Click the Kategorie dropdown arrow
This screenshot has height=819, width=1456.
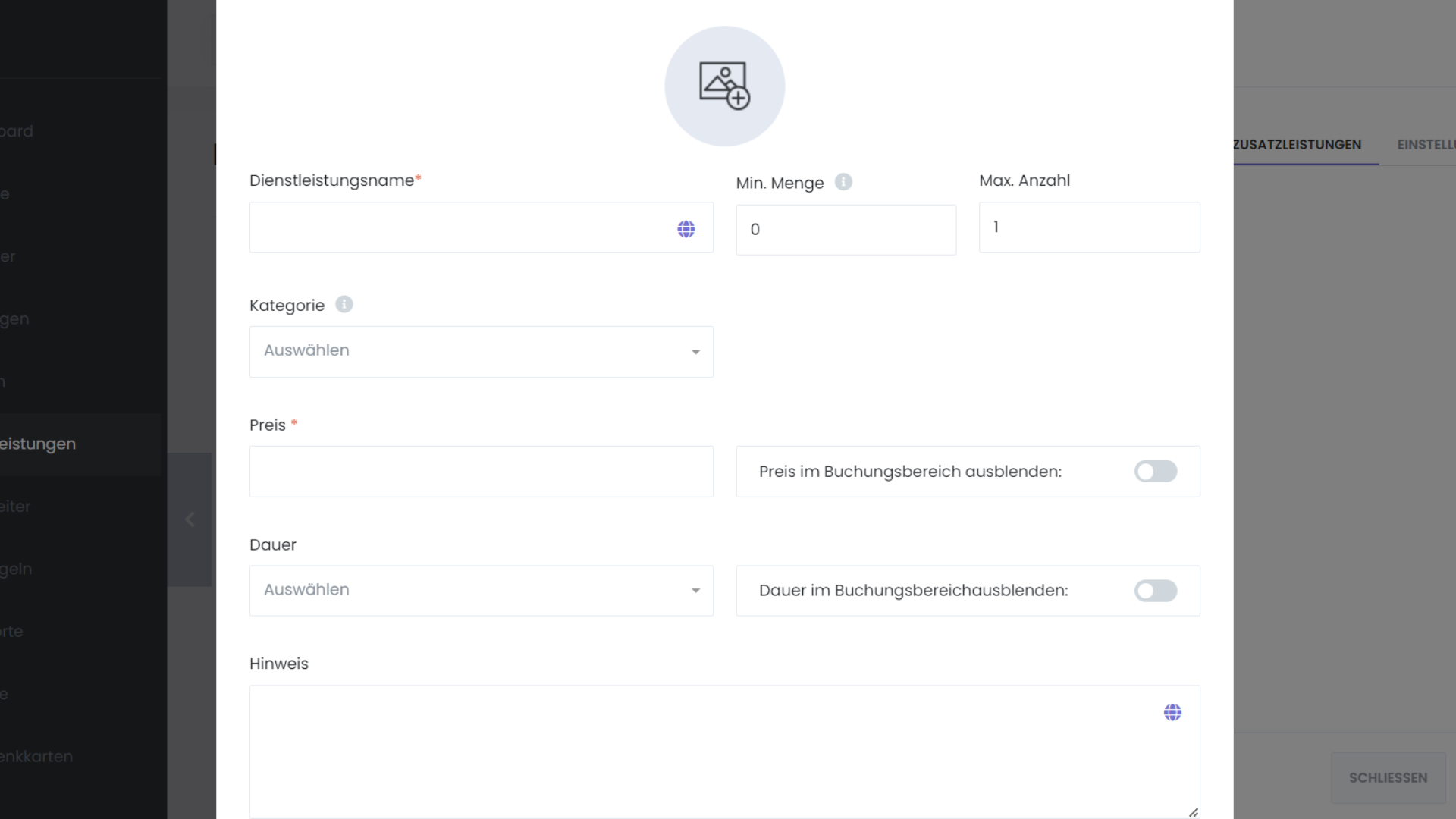click(695, 352)
